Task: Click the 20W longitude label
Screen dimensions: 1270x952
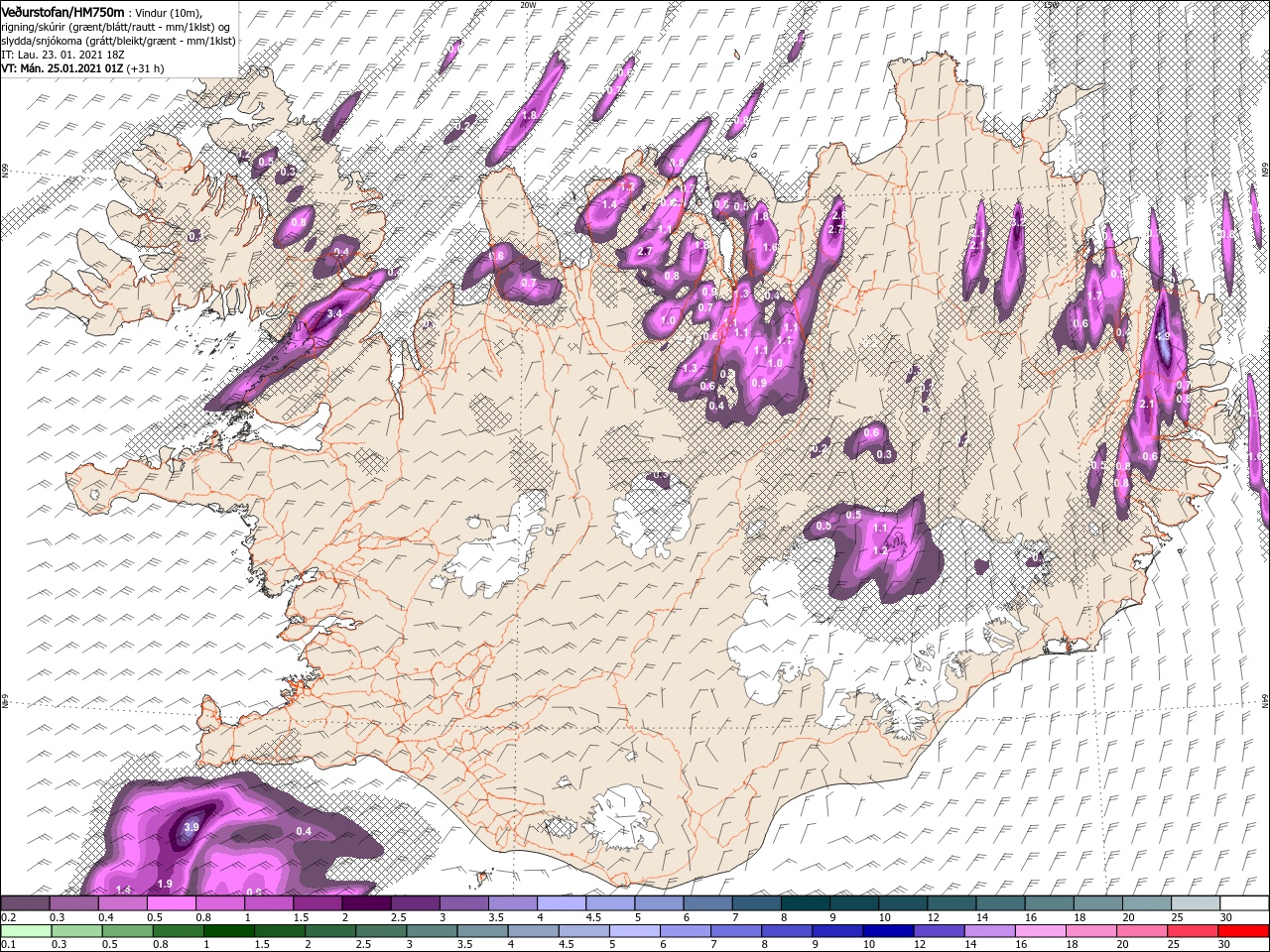Action: (528, 4)
